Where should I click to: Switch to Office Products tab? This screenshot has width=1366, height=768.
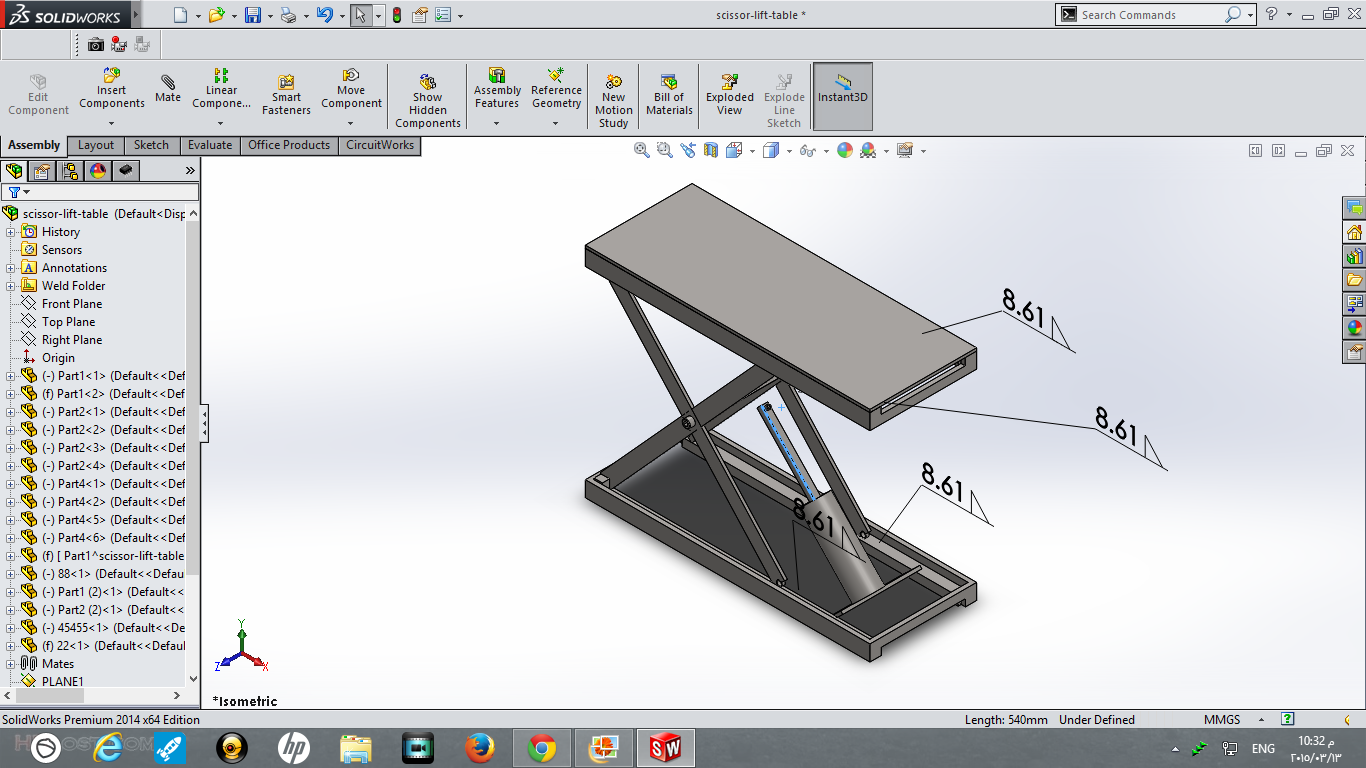tap(289, 145)
